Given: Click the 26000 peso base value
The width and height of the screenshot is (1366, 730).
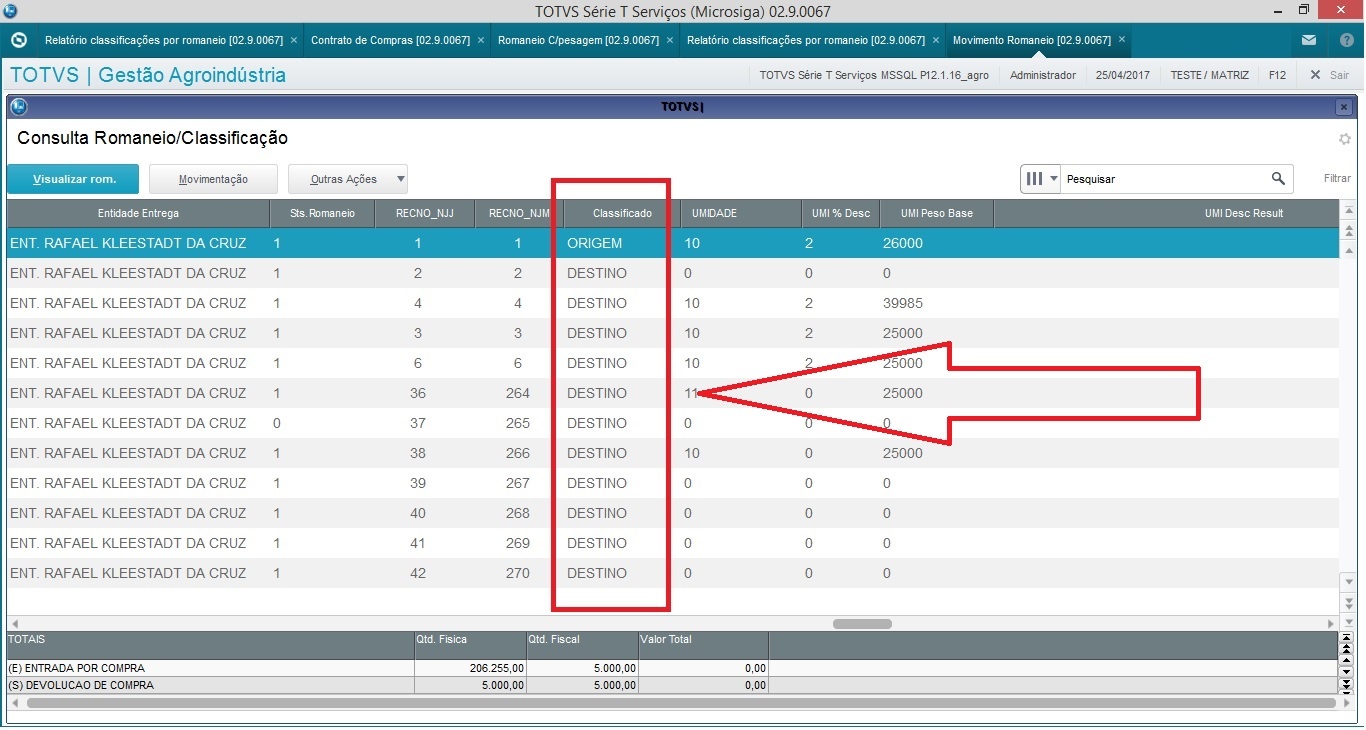Looking at the screenshot, I should tap(903, 243).
